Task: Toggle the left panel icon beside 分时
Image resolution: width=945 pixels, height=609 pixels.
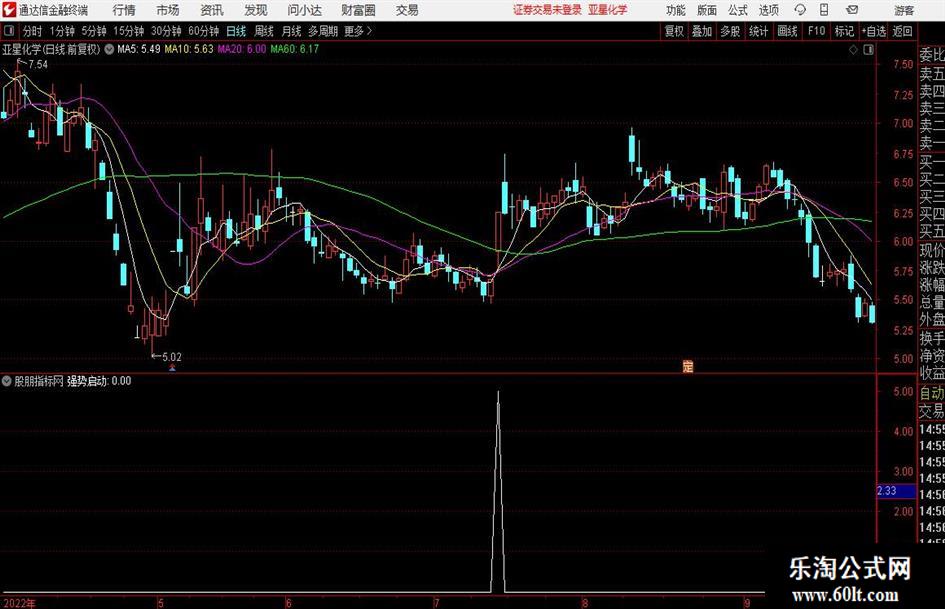Action: (x=8, y=31)
